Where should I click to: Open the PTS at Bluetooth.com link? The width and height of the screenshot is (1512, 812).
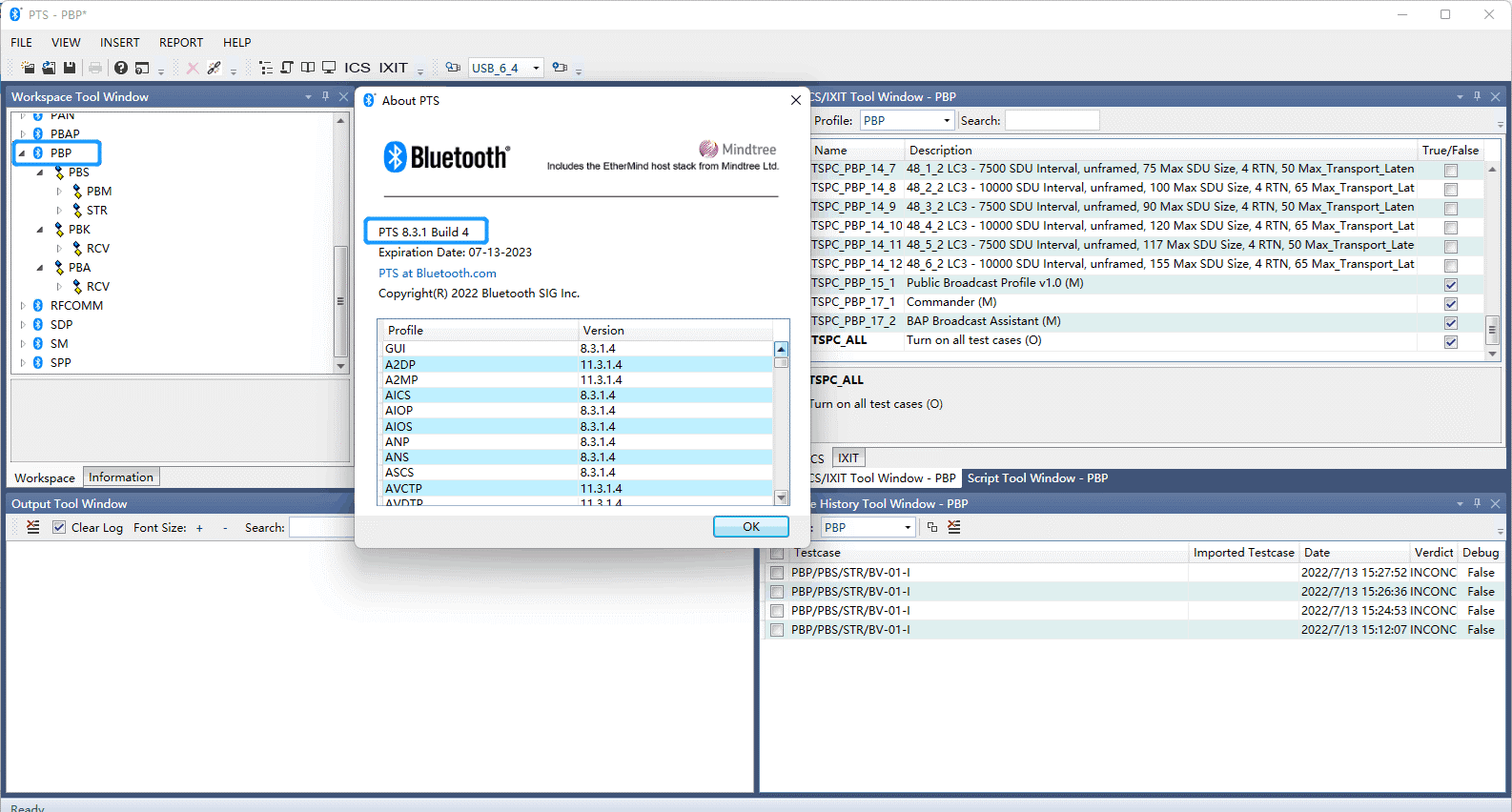pyautogui.click(x=438, y=273)
